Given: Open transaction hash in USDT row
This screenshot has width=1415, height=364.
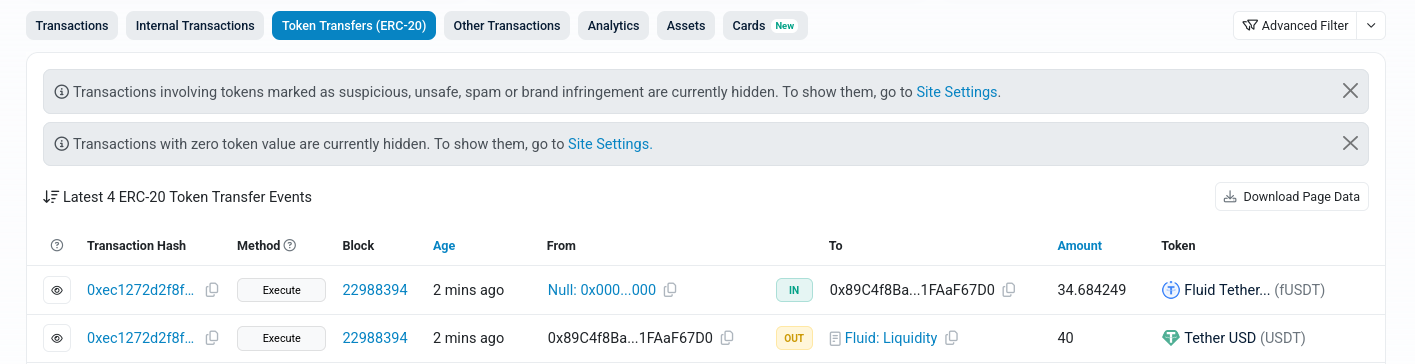Looking at the screenshot, I should (141, 338).
